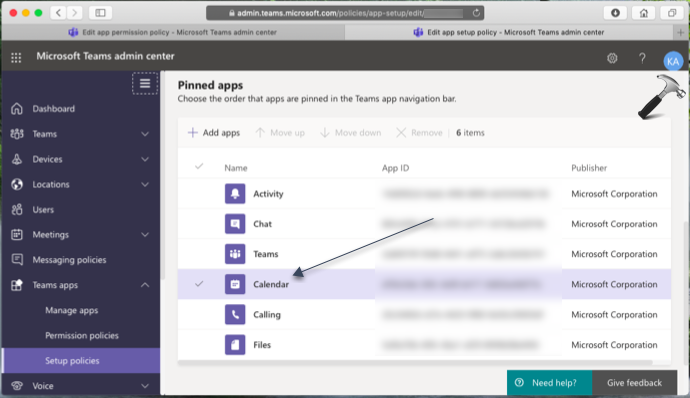
Task: Click the Users label in sidebar
Action: pyautogui.click(x=43, y=210)
